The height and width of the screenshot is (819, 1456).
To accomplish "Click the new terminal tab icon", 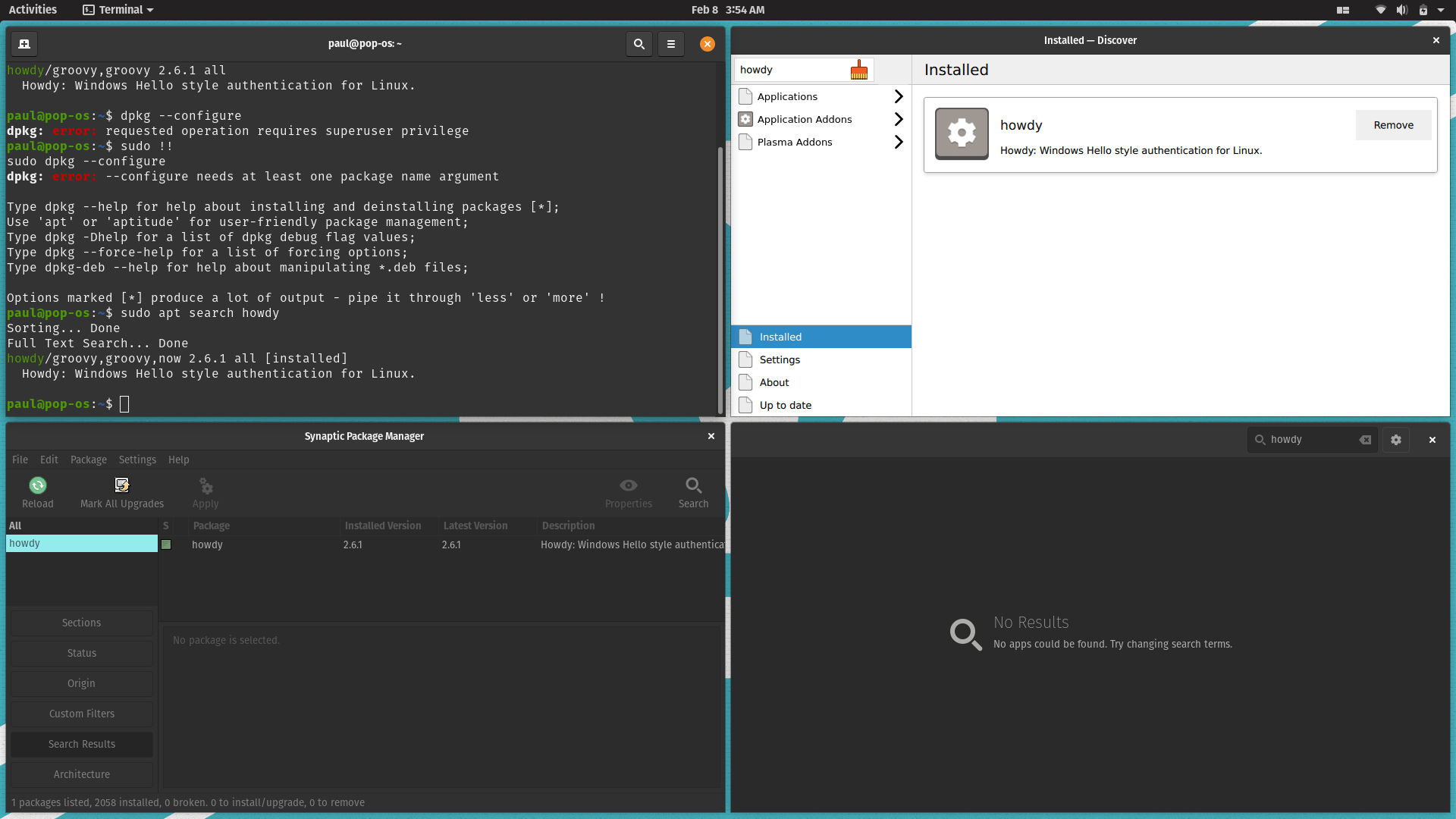I will 24,44.
